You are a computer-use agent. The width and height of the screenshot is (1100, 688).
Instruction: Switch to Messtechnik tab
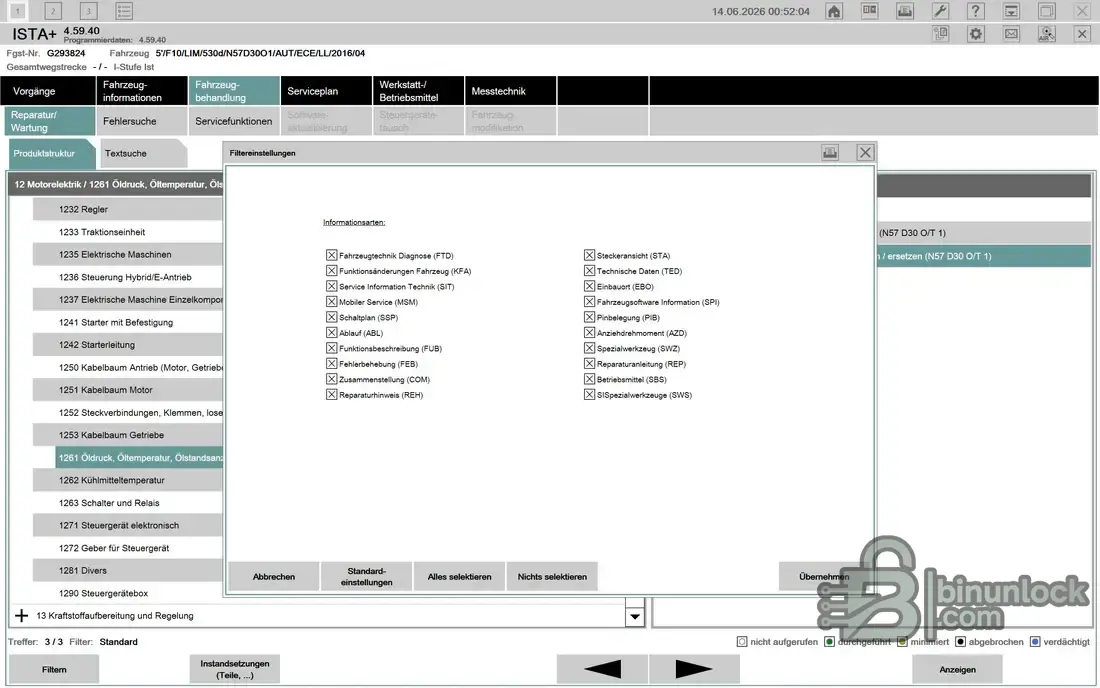(x=510, y=91)
